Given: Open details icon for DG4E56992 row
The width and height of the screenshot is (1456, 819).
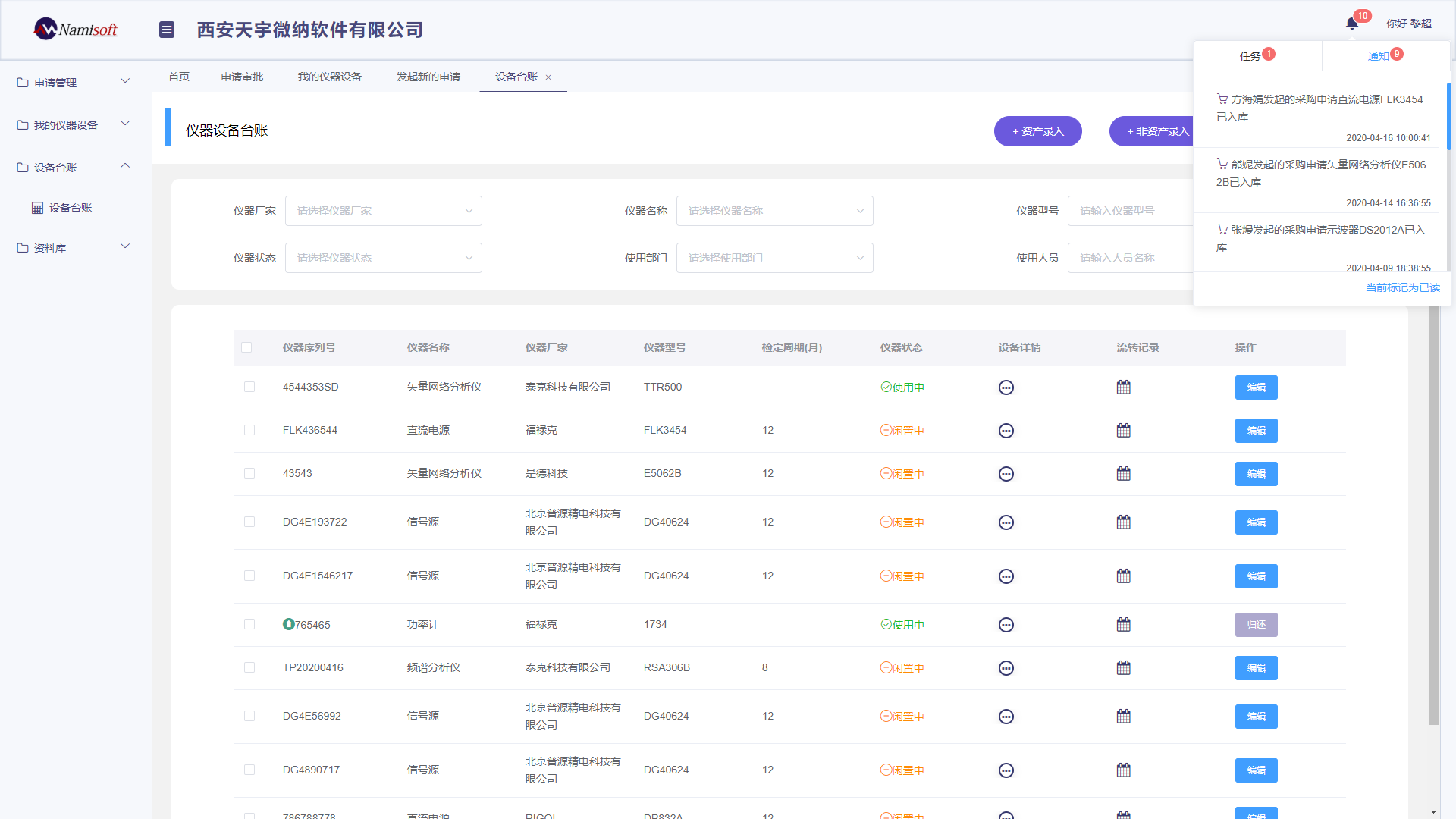Looking at the screenshot, I should (x=1006, y=717).
